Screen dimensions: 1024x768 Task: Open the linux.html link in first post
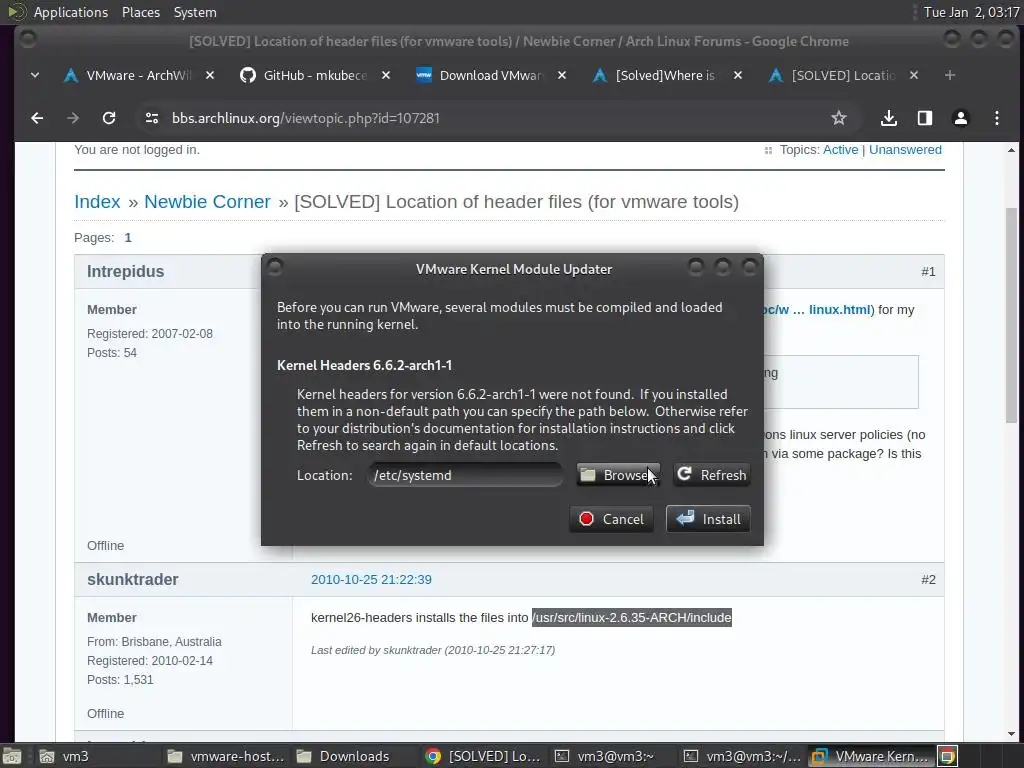click(x=818, y=310)
